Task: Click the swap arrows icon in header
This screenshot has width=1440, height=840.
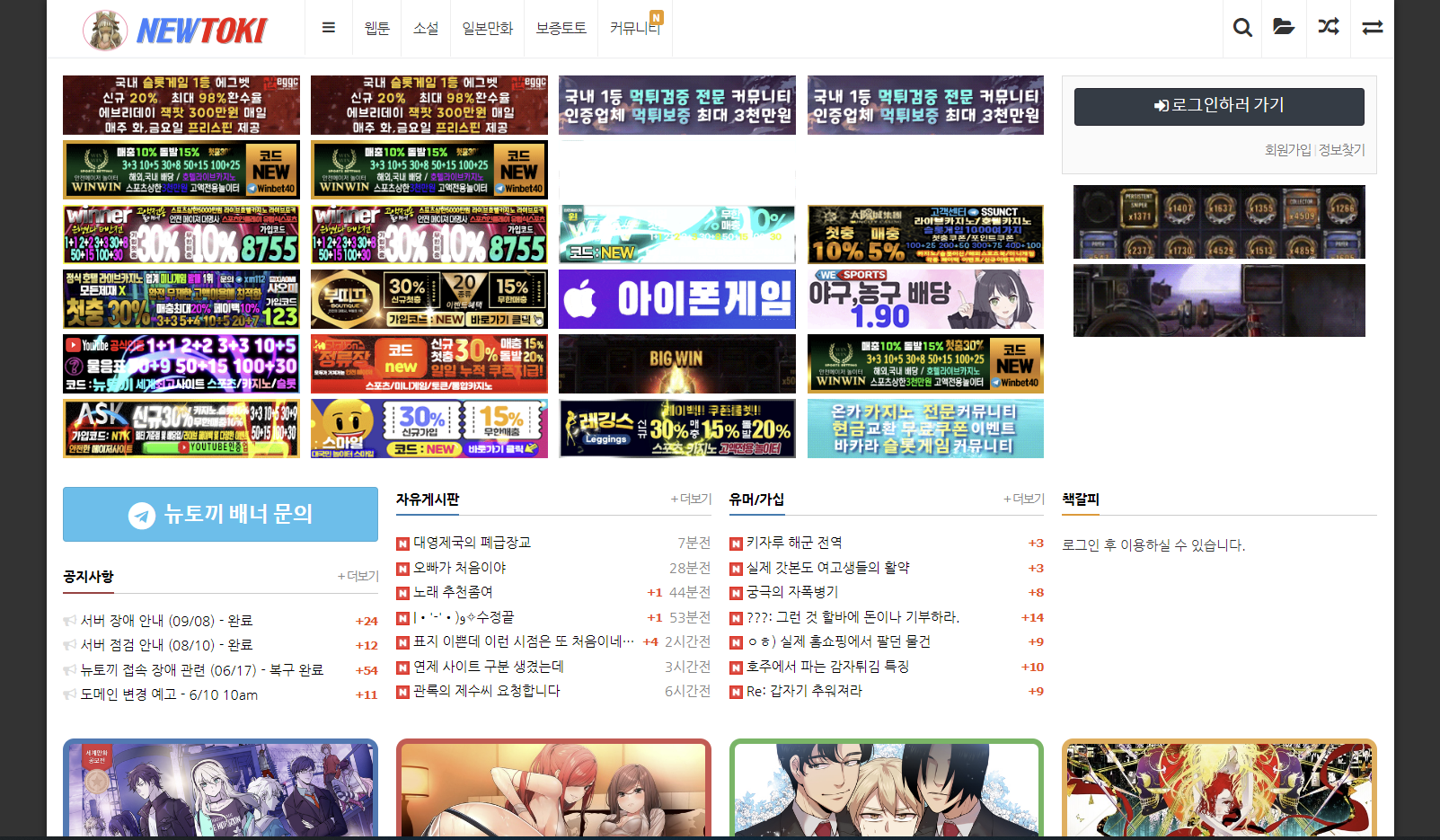Action: pos(1372,28)
